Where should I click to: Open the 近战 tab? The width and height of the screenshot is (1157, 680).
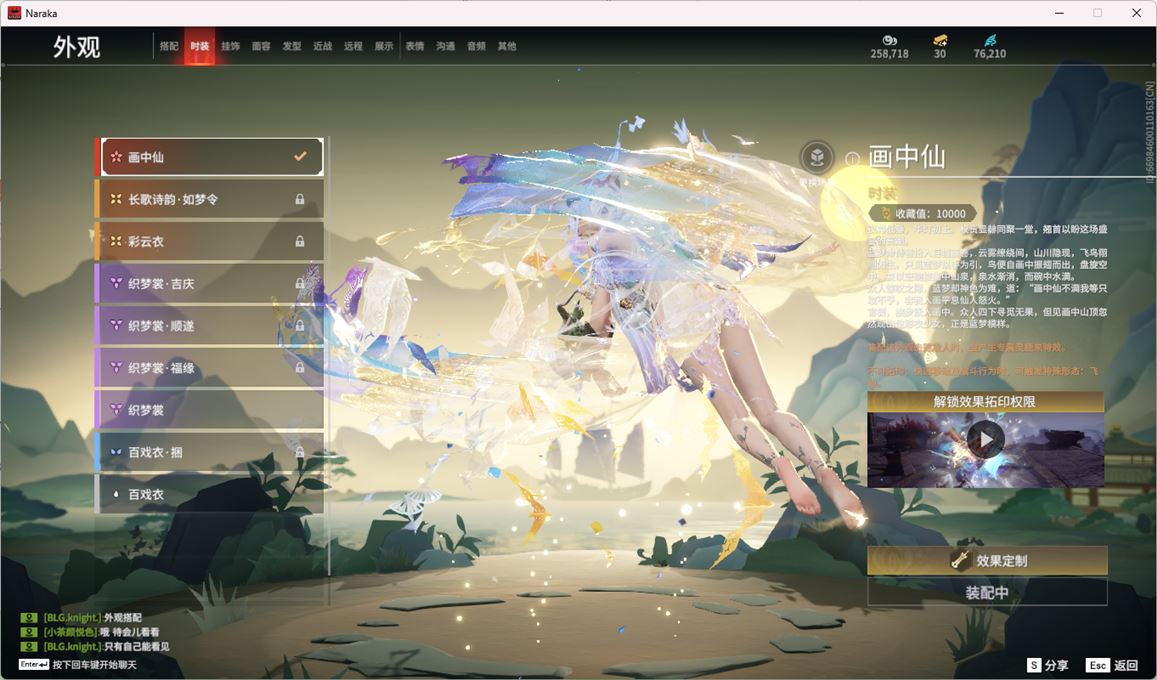(322, 46)
